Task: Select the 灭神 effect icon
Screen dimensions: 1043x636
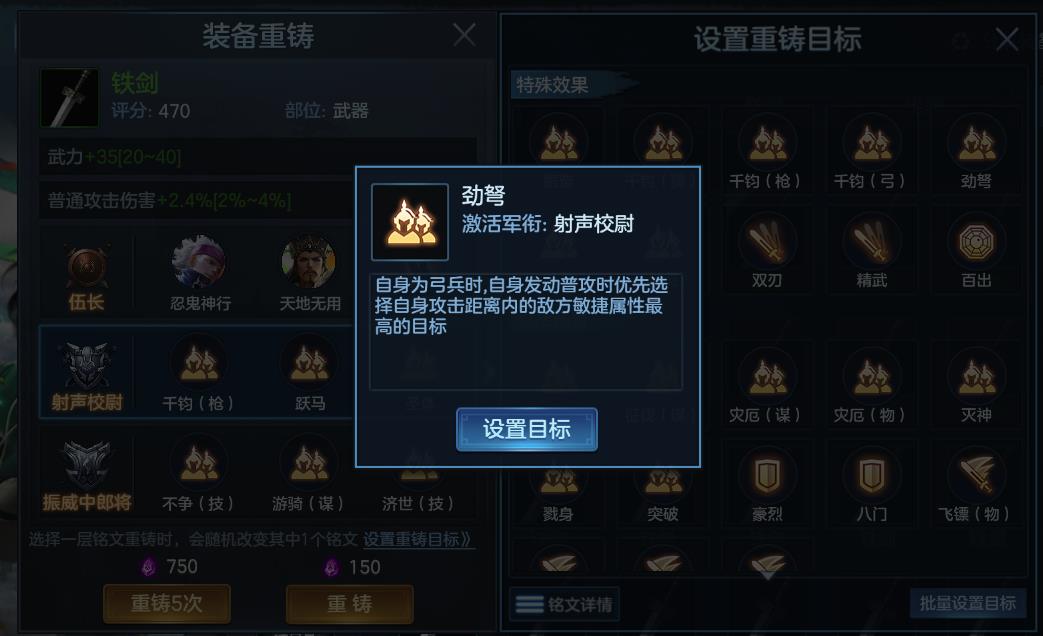Action: (976, 375)
